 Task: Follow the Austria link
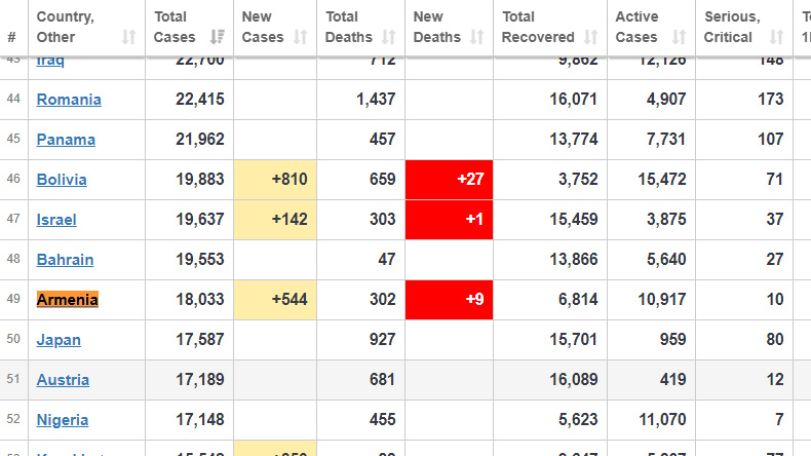pyautogui.click(x=63, y=380)
